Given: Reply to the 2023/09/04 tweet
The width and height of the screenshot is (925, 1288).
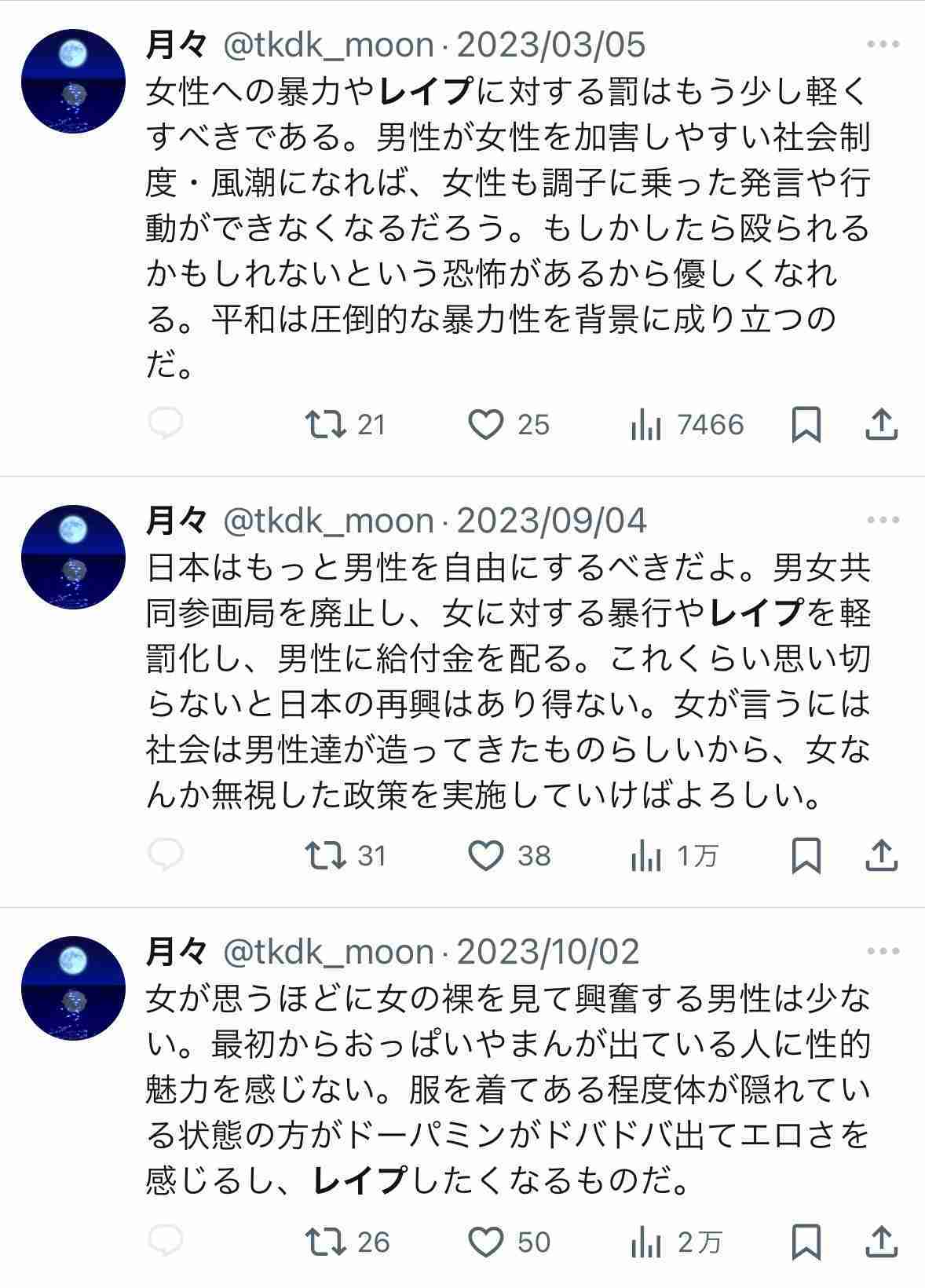Looking at the screenshot, I should click(x=166, y=854).
